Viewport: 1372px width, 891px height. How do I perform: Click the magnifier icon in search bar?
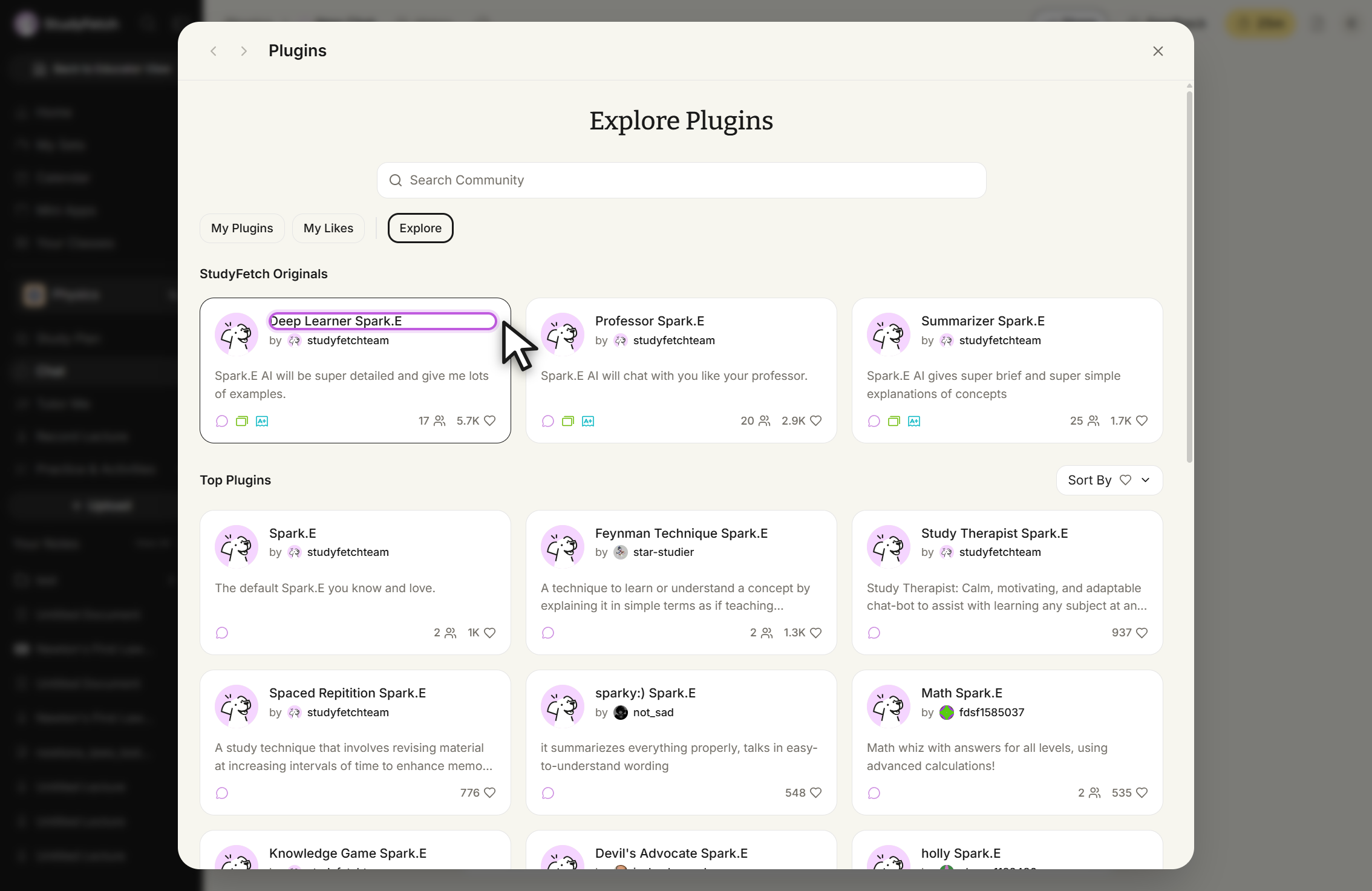tap(396, 180)
